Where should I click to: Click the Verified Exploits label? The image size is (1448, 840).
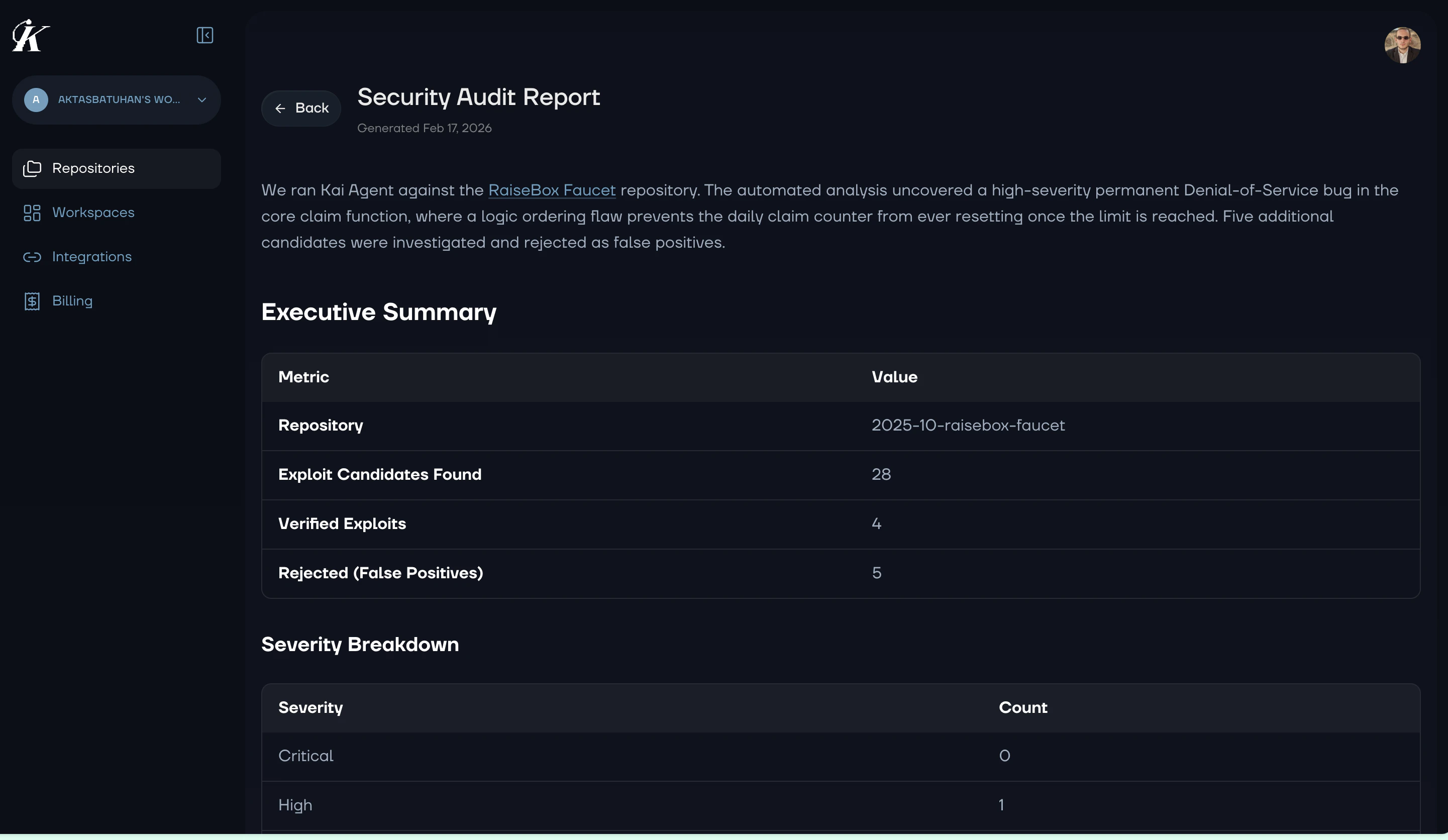click(x=342, y=524)
